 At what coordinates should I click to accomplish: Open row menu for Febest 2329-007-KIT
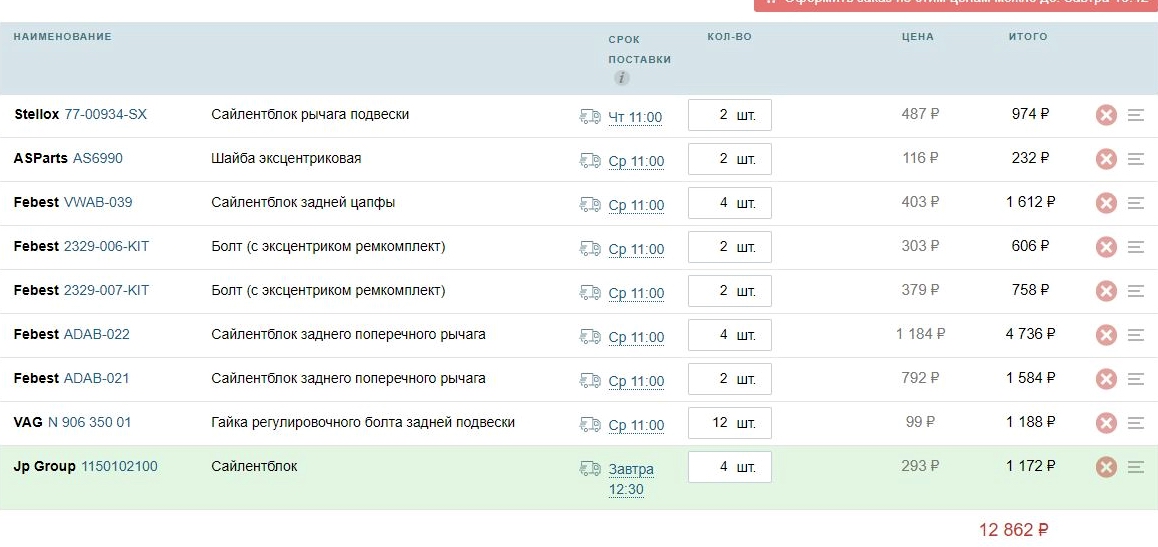click(x=1135, y=291)
